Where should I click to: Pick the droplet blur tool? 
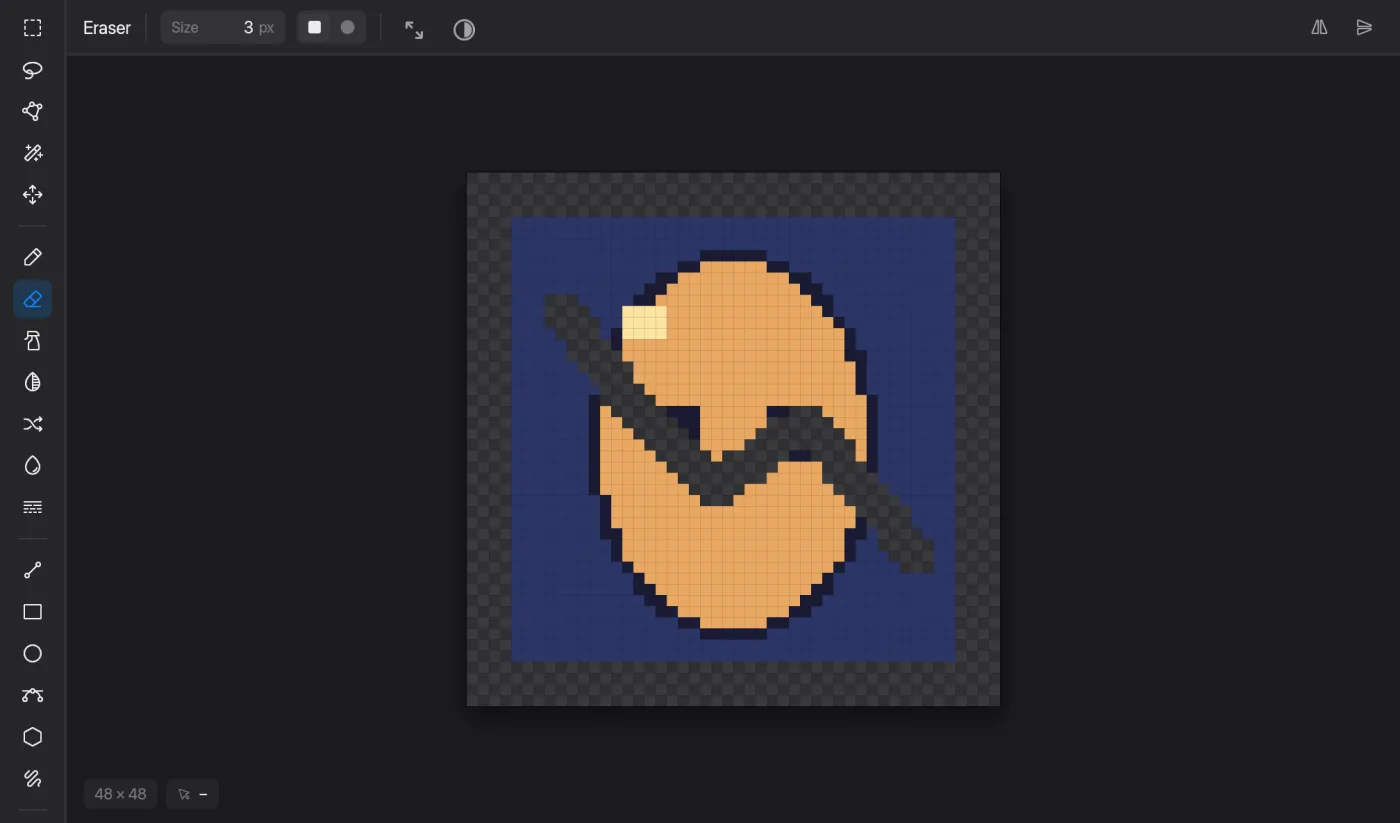point(33,466)
